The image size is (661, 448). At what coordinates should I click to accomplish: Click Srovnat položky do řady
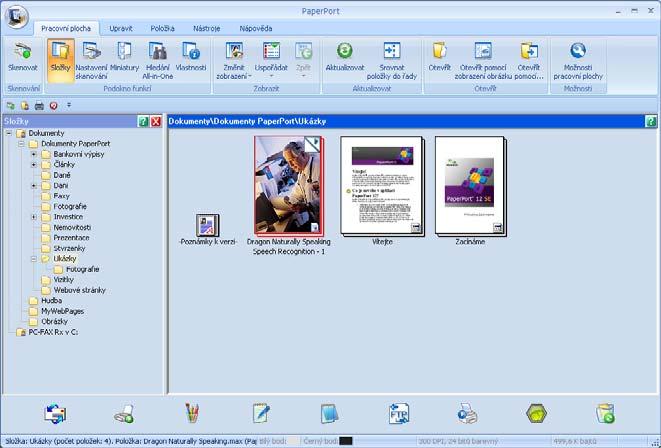(x=392, y=60)
